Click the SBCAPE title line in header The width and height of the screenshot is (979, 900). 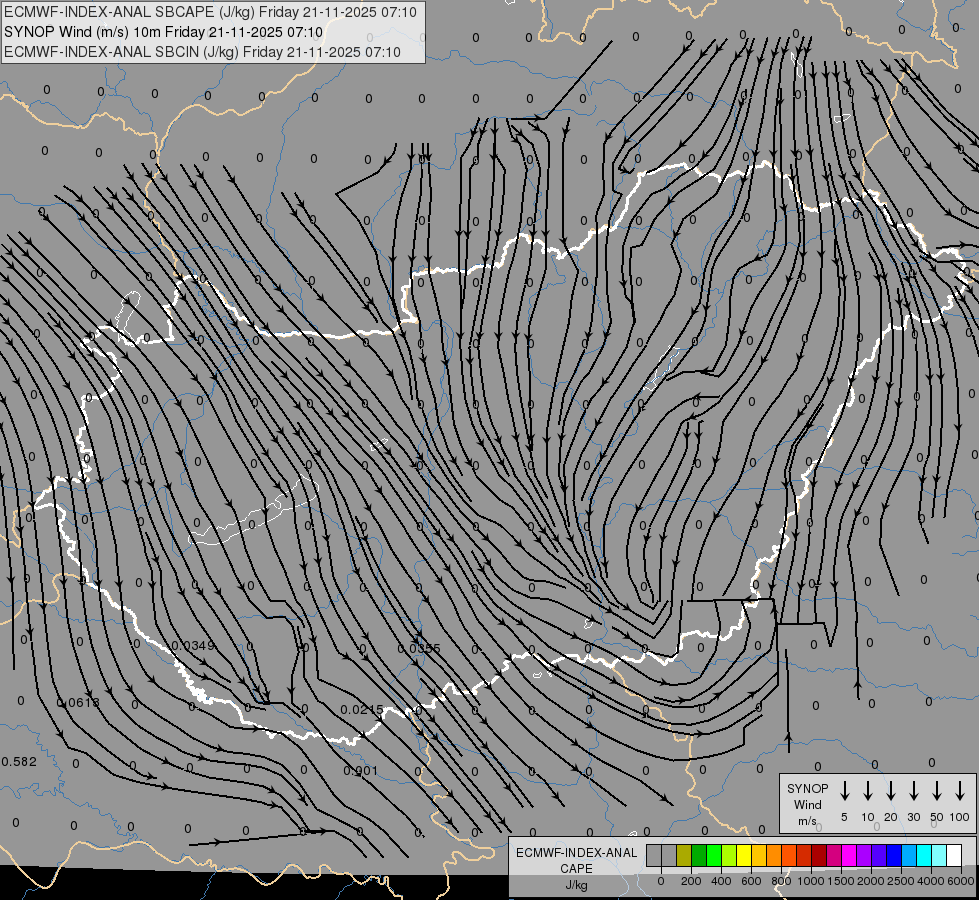[x=210, y=12]
